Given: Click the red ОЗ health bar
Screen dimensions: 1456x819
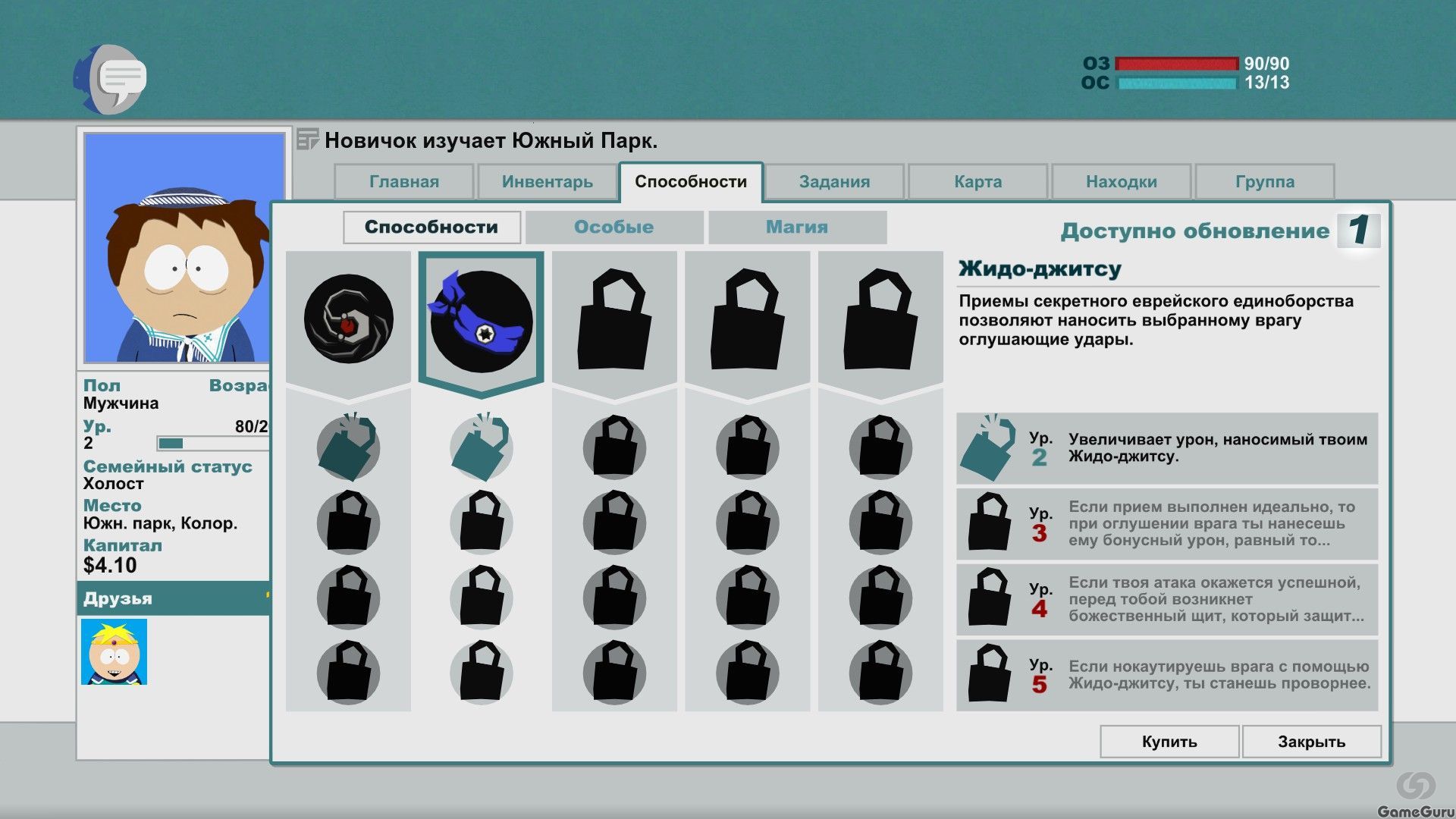Looking at the screenshot, I should pyautogui.click(x=1176, y=64).
